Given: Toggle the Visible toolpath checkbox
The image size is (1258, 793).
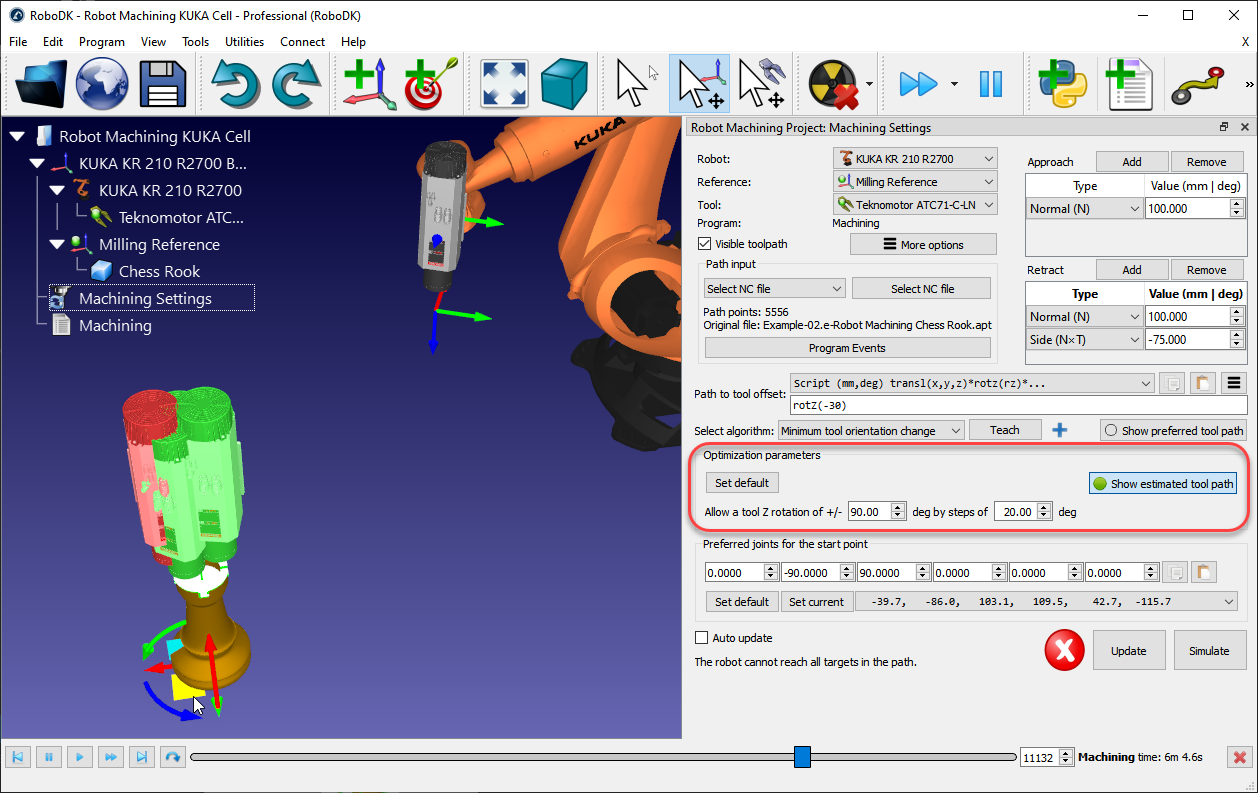Looking at the screenshot, I should click(x=705, y=243).
